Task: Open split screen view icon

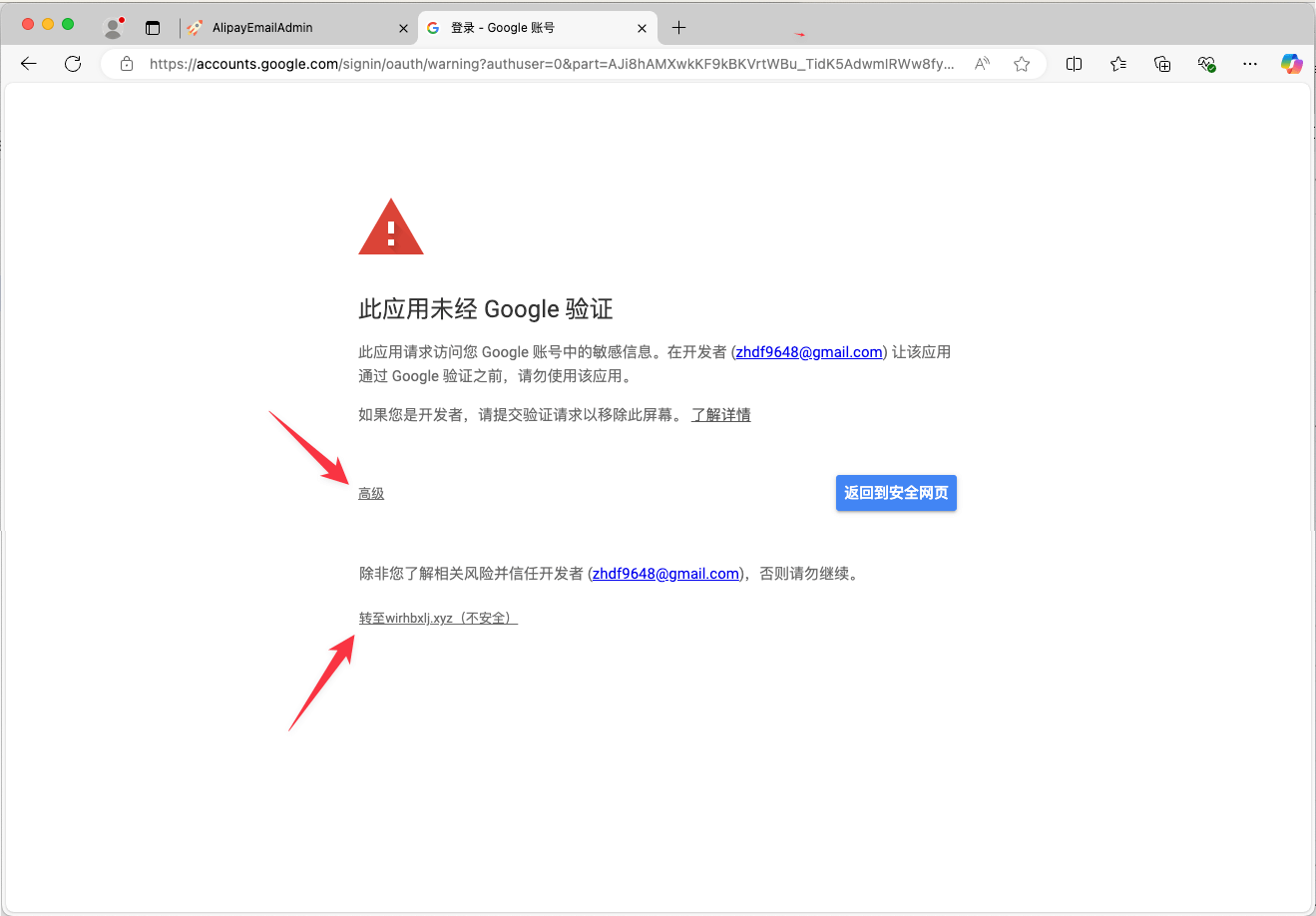Action: pos(1075,64)
